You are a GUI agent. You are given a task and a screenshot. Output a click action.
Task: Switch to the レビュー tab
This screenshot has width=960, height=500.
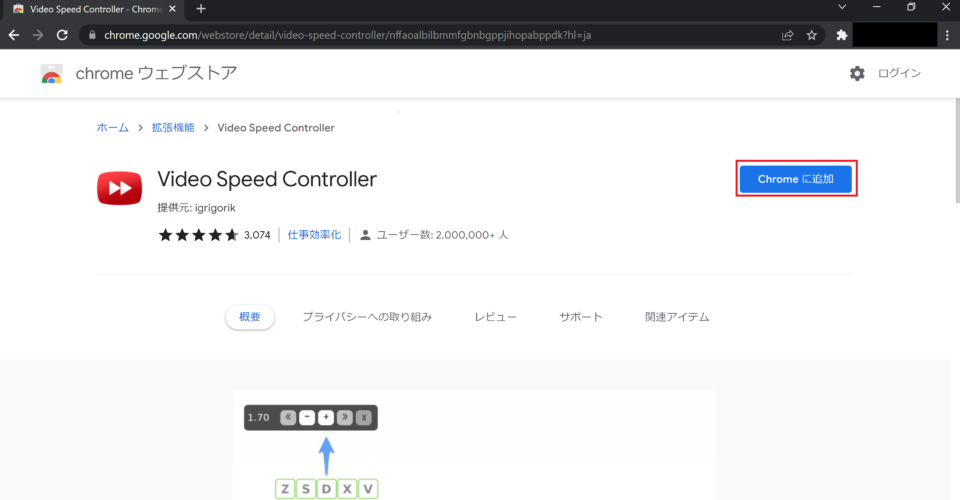click(x=495, y=317)
